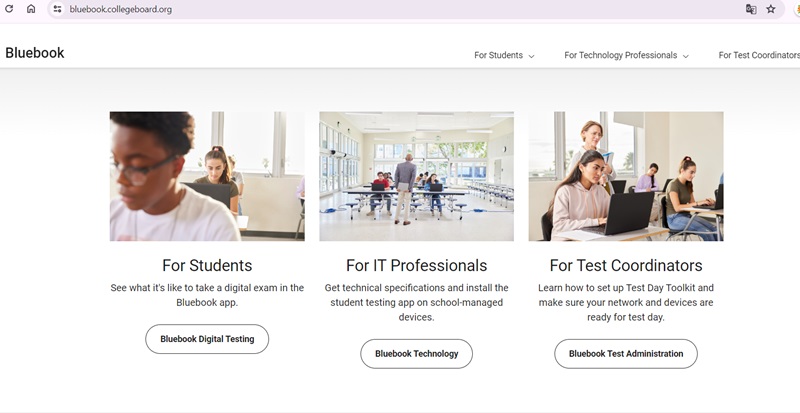Expand the For Technology Professionals chevron
Viewport: 800px width, 413px height.
[685, 56]
